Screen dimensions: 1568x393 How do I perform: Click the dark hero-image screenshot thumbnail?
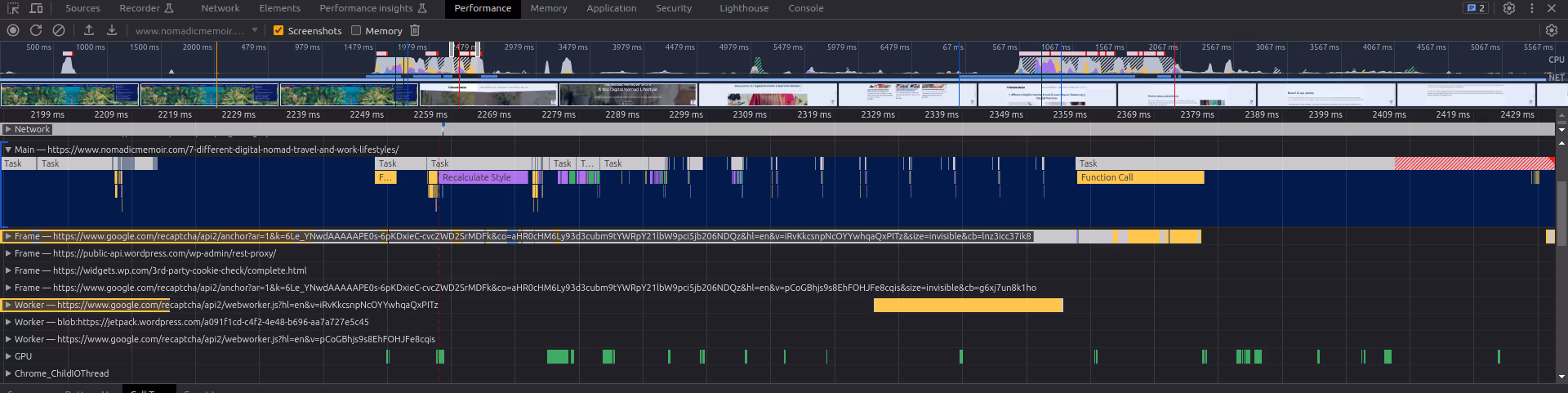628,95
